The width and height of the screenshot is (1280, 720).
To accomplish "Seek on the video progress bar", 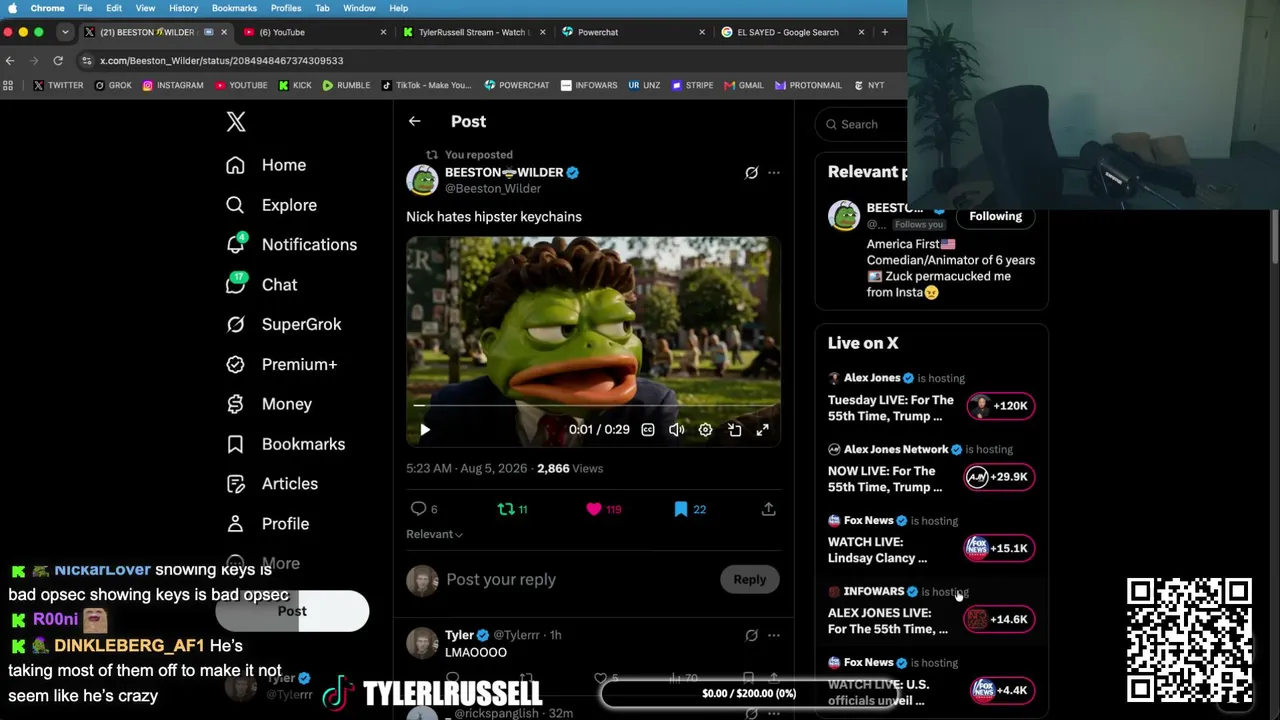I will click(x=594, y=406).
